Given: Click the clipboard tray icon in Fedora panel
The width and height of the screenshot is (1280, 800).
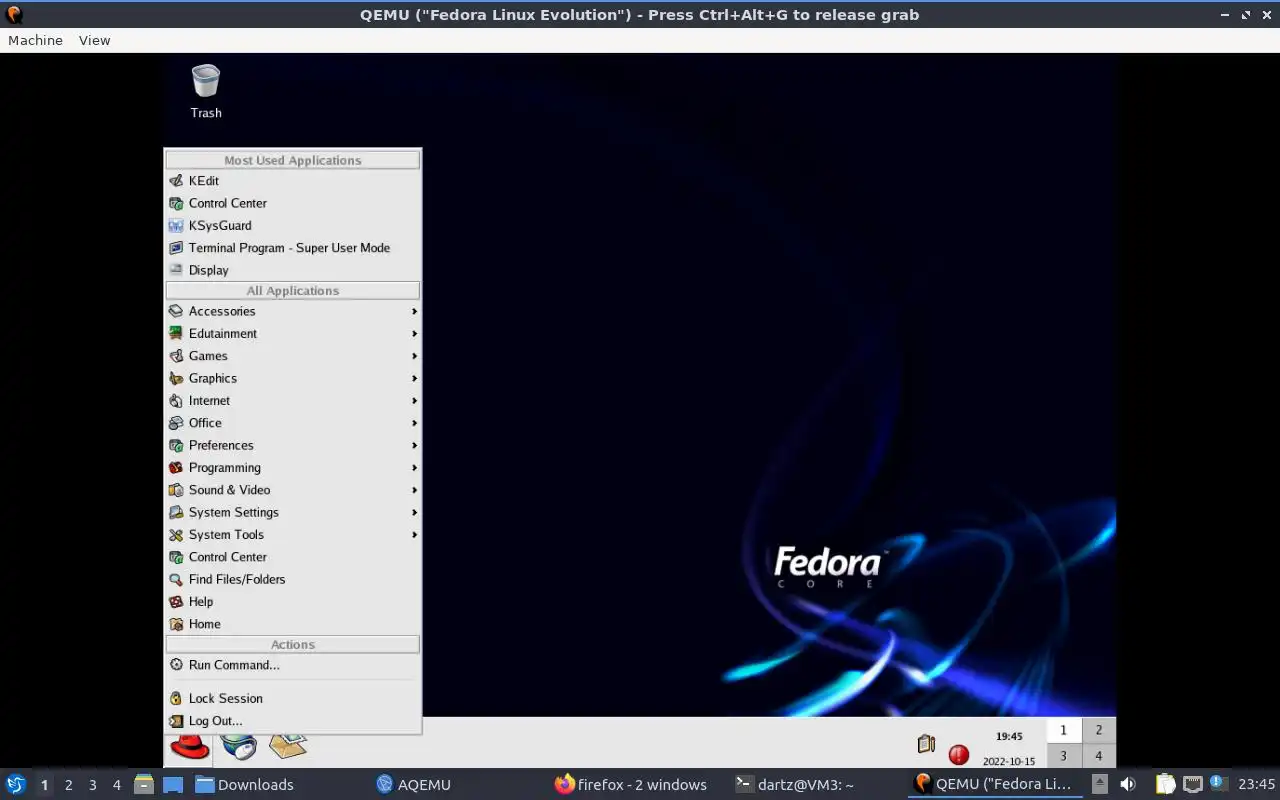Looking at the screenshot, I should coord(926,744).
